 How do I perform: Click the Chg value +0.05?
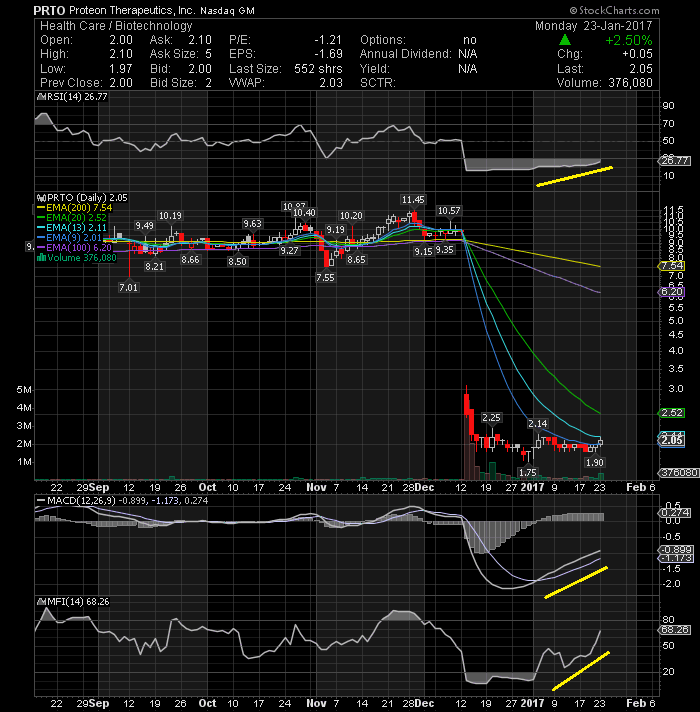coord(637,54)
